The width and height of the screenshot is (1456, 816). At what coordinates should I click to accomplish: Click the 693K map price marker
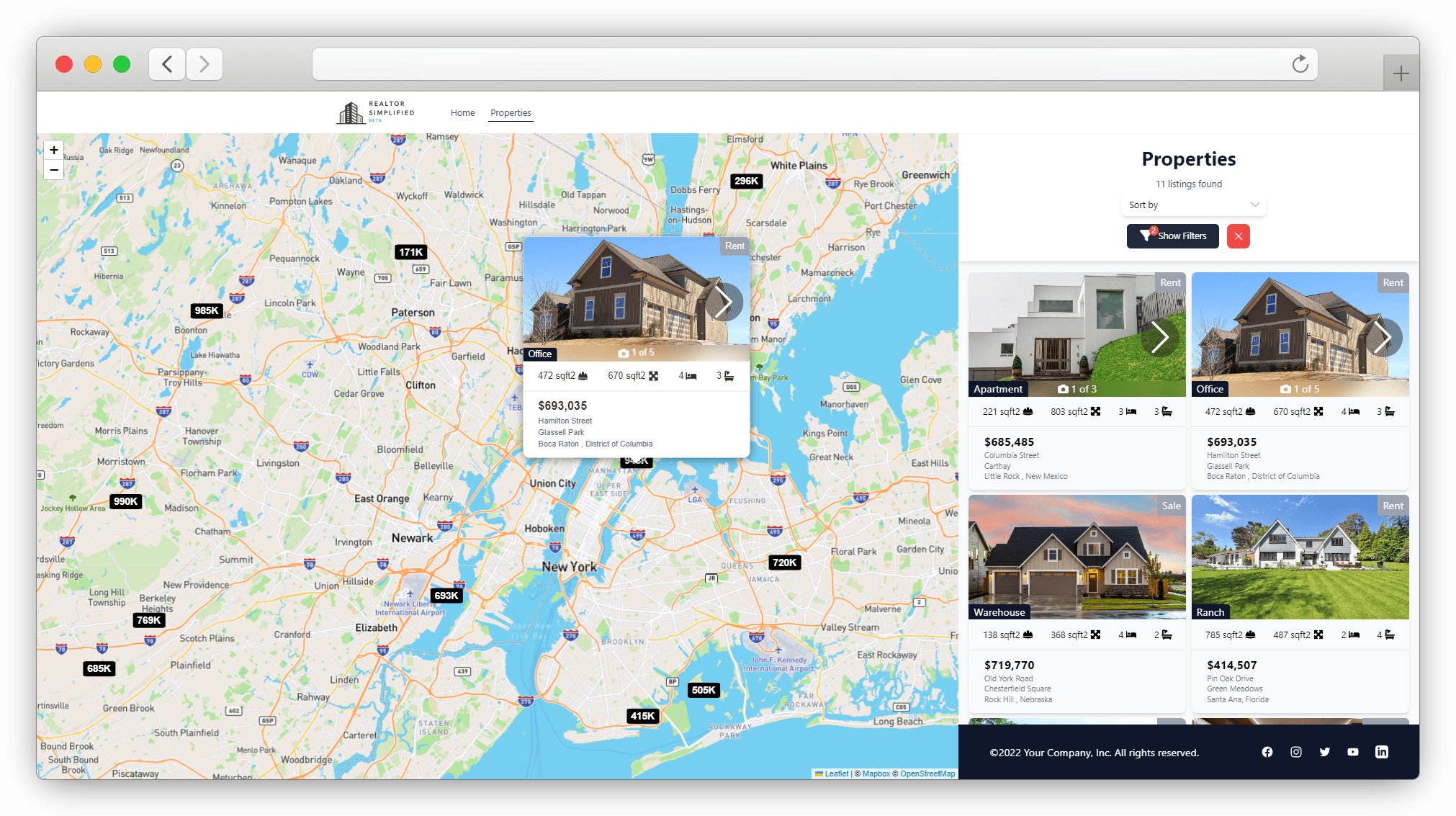tap(446, 596)
